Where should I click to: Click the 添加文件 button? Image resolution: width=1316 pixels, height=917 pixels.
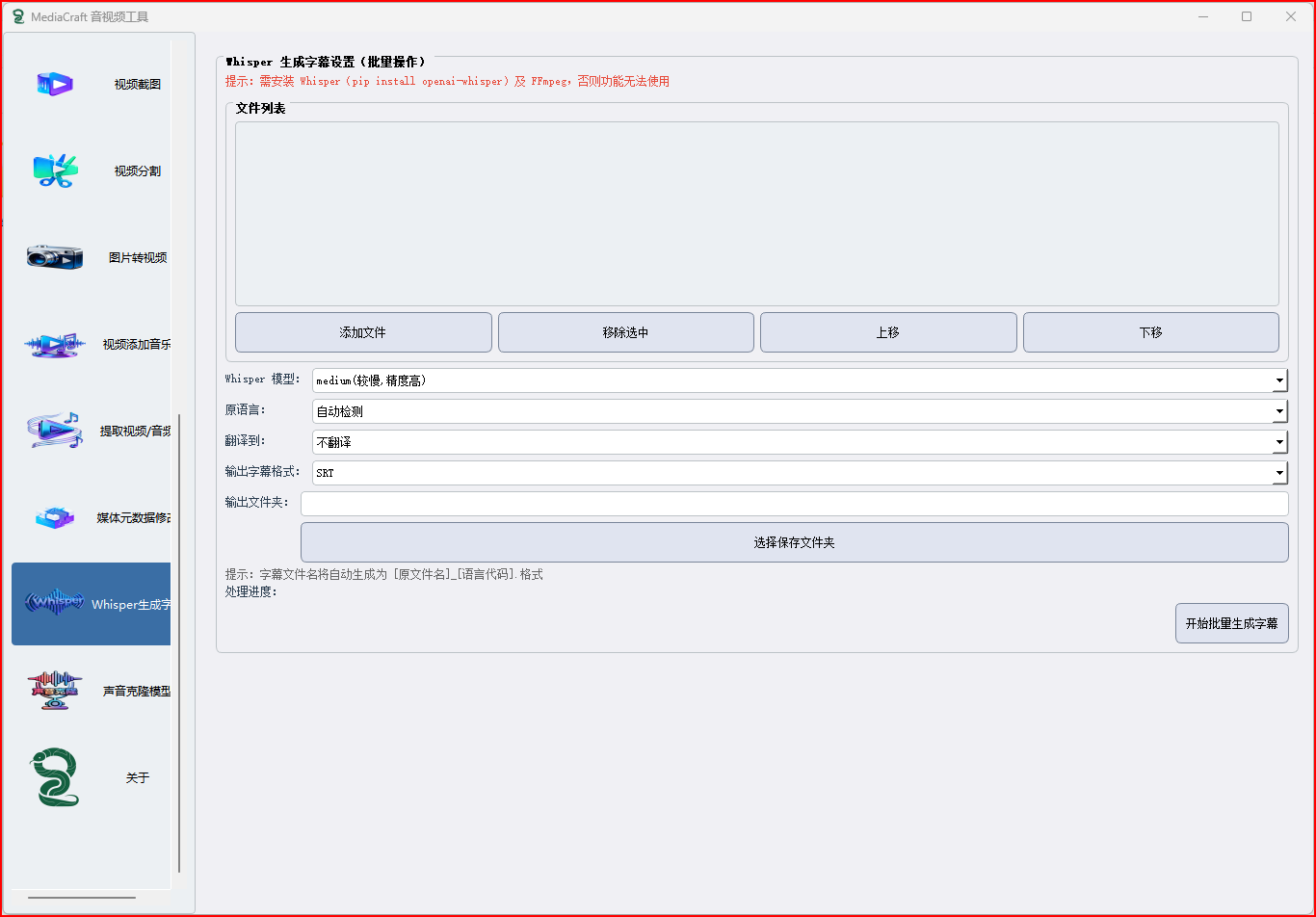pyautogui.click(x=363, y=332)
